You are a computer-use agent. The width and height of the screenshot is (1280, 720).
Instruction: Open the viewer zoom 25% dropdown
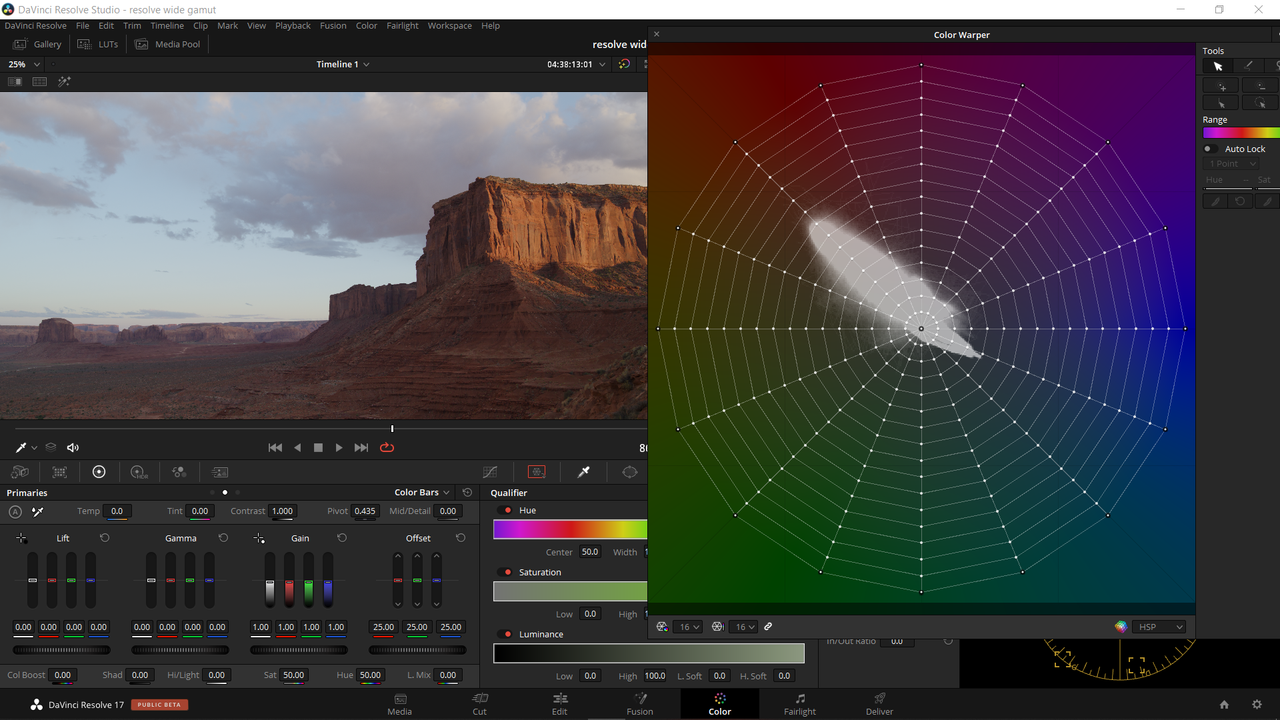click(24, 64)
